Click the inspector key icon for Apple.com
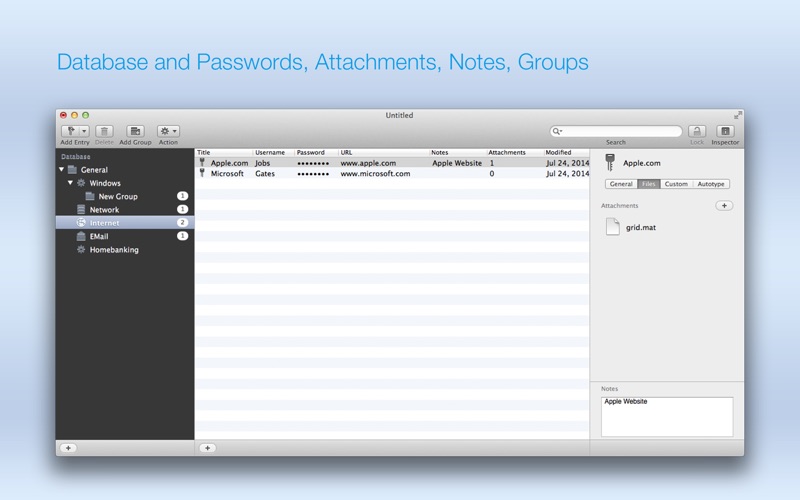Image resolution: width=800 pixels, height=500 pixels. tap(610, 162)
